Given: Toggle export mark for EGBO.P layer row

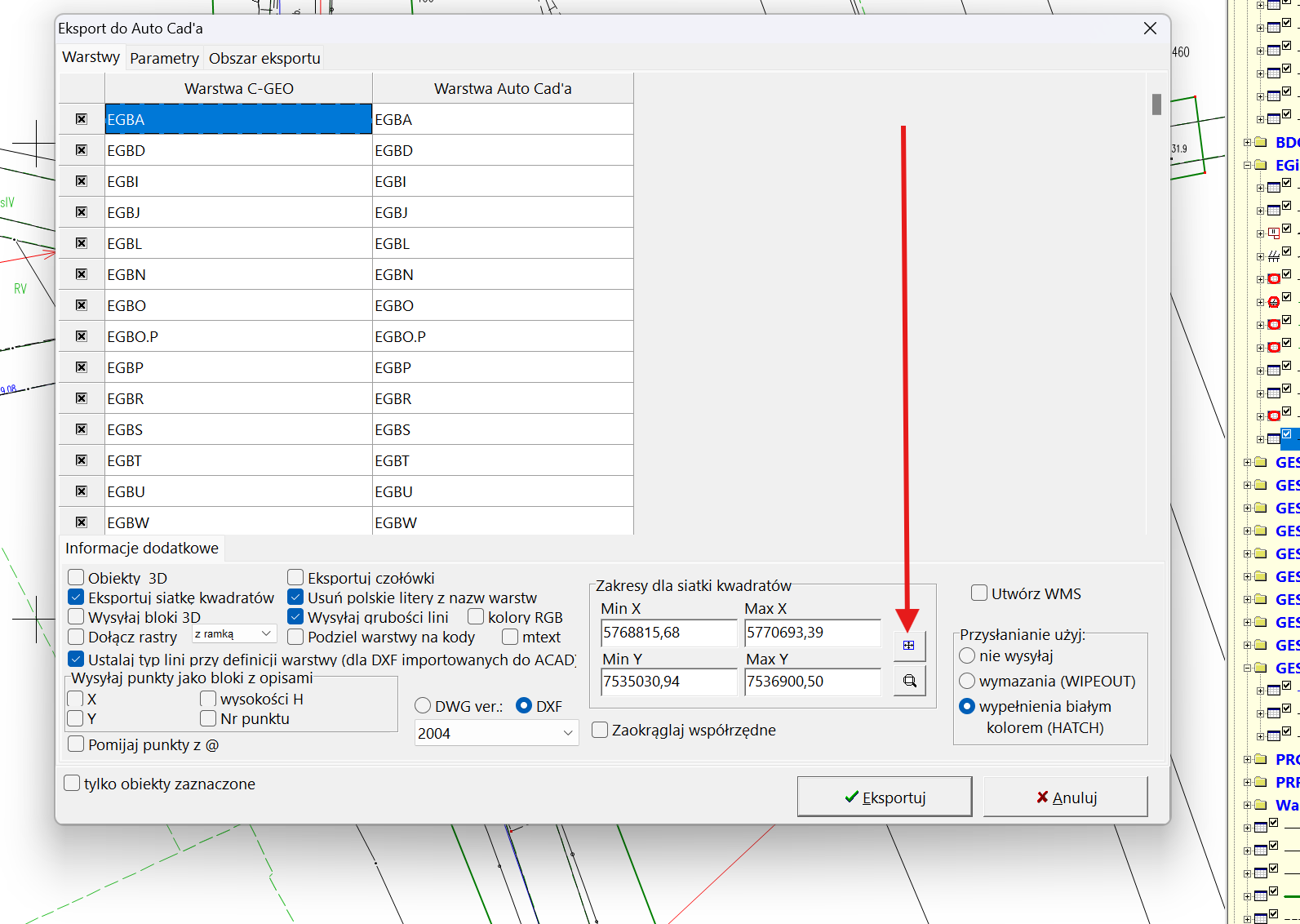Looking at the screenshot, I should pyautogui.click(x=82, y=336).
